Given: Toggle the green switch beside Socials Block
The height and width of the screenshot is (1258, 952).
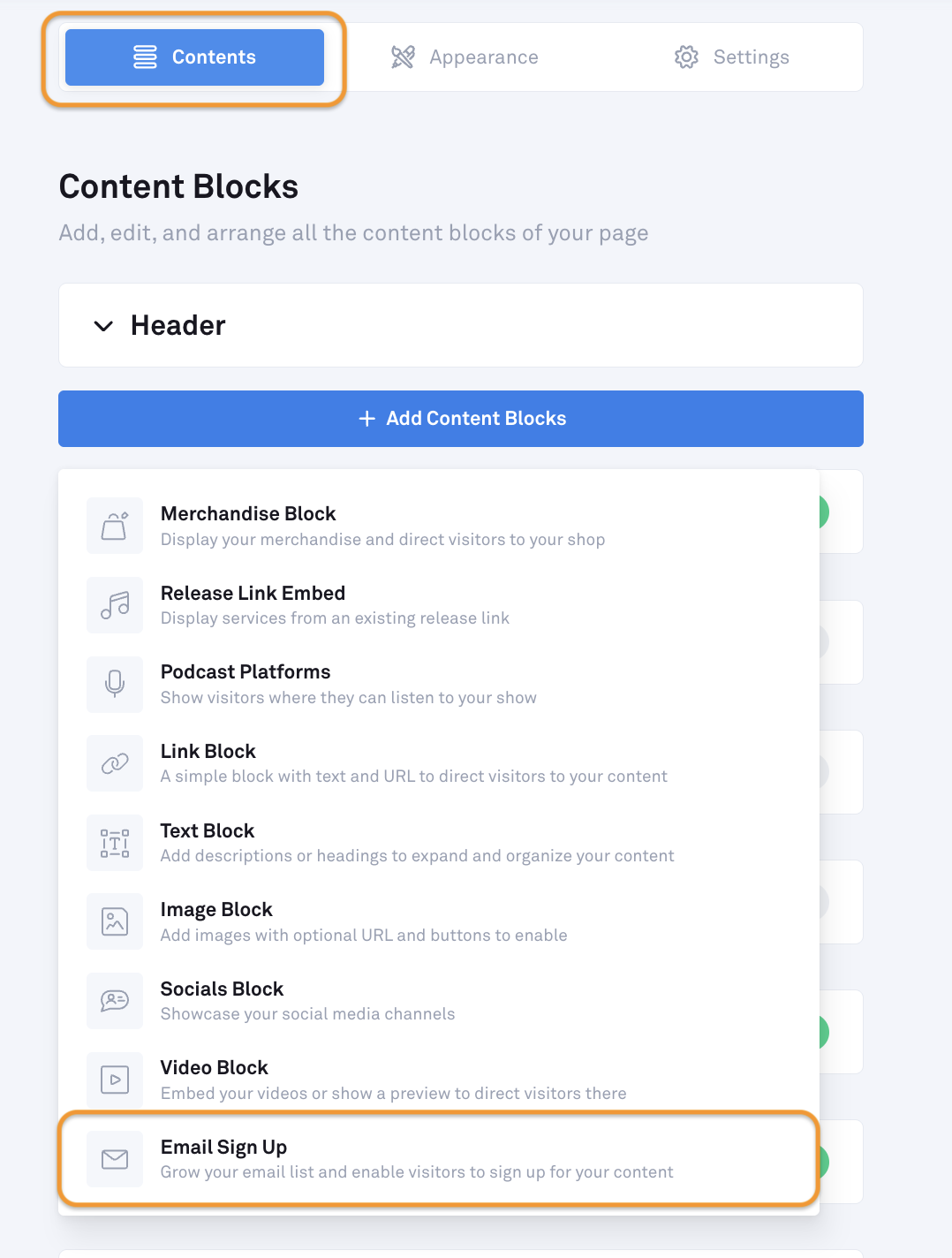Looking at the screenshot, I should pyautogui.click(x=825, y=1032).
